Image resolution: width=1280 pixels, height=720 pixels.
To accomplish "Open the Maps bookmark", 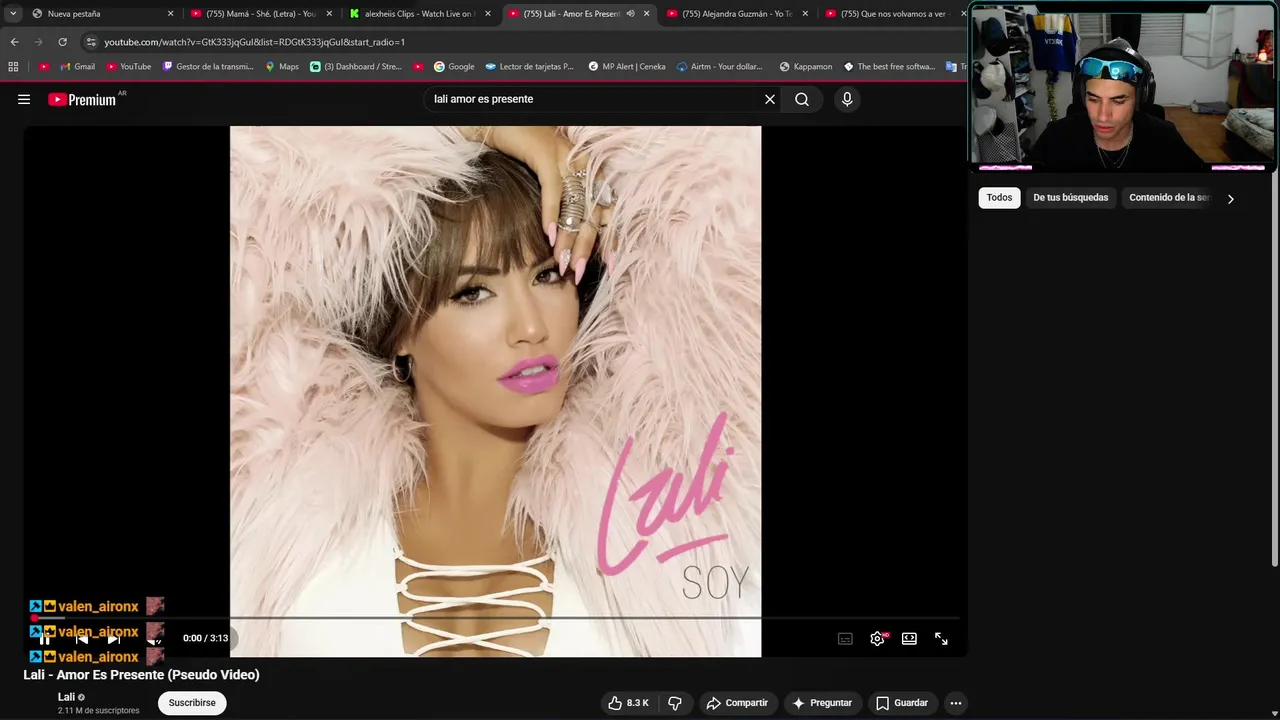I will 282,67.
